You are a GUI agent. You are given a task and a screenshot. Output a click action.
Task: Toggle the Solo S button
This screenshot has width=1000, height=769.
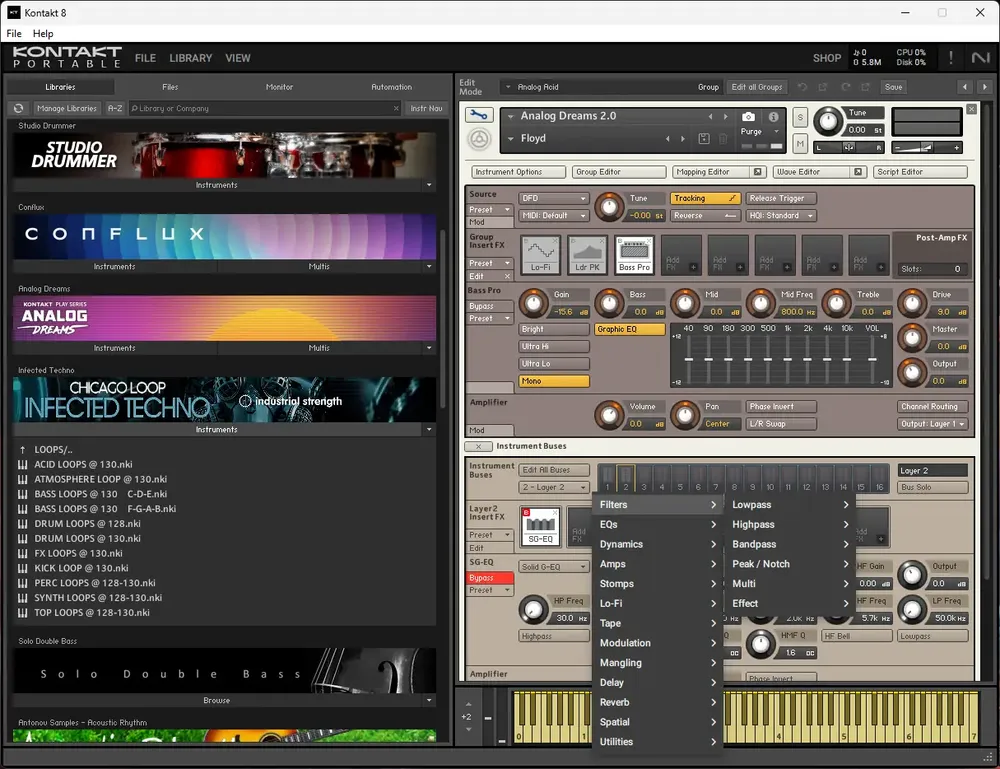800,117
